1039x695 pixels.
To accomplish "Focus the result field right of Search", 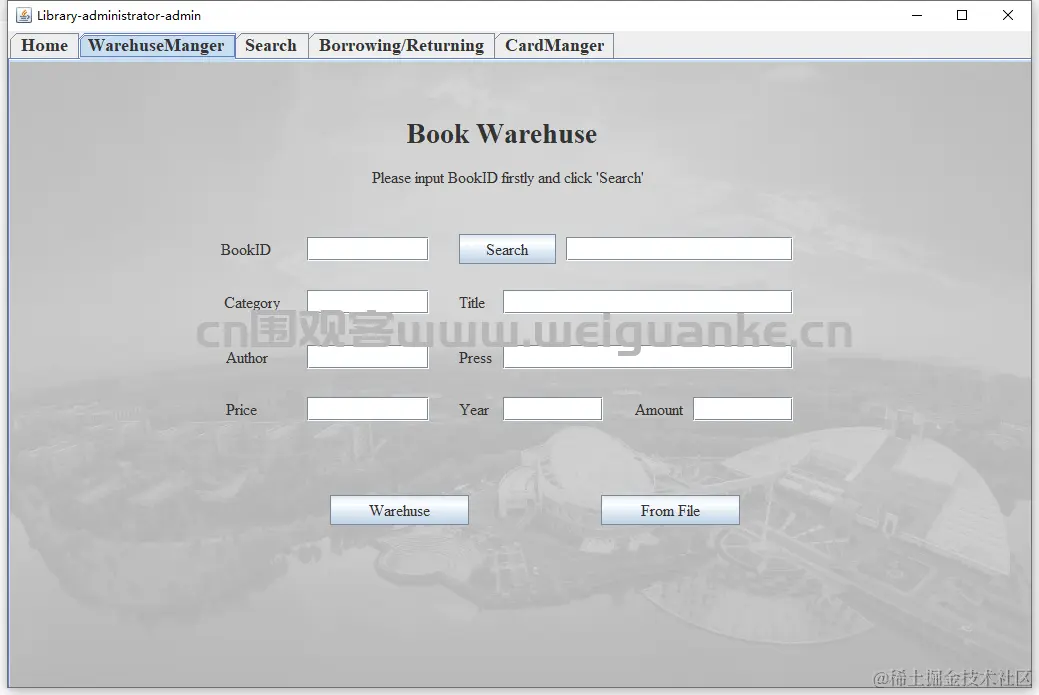I will tap(679, 249).
